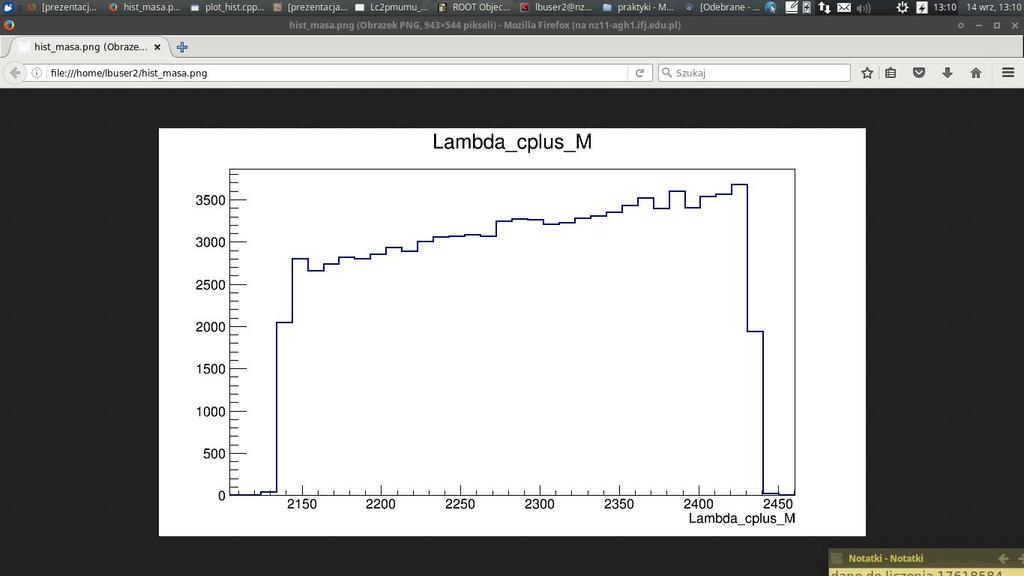The height and width of the screenshot is (576, 1024).
Task: Close the hist_masa.png tab
Action: 157,47
